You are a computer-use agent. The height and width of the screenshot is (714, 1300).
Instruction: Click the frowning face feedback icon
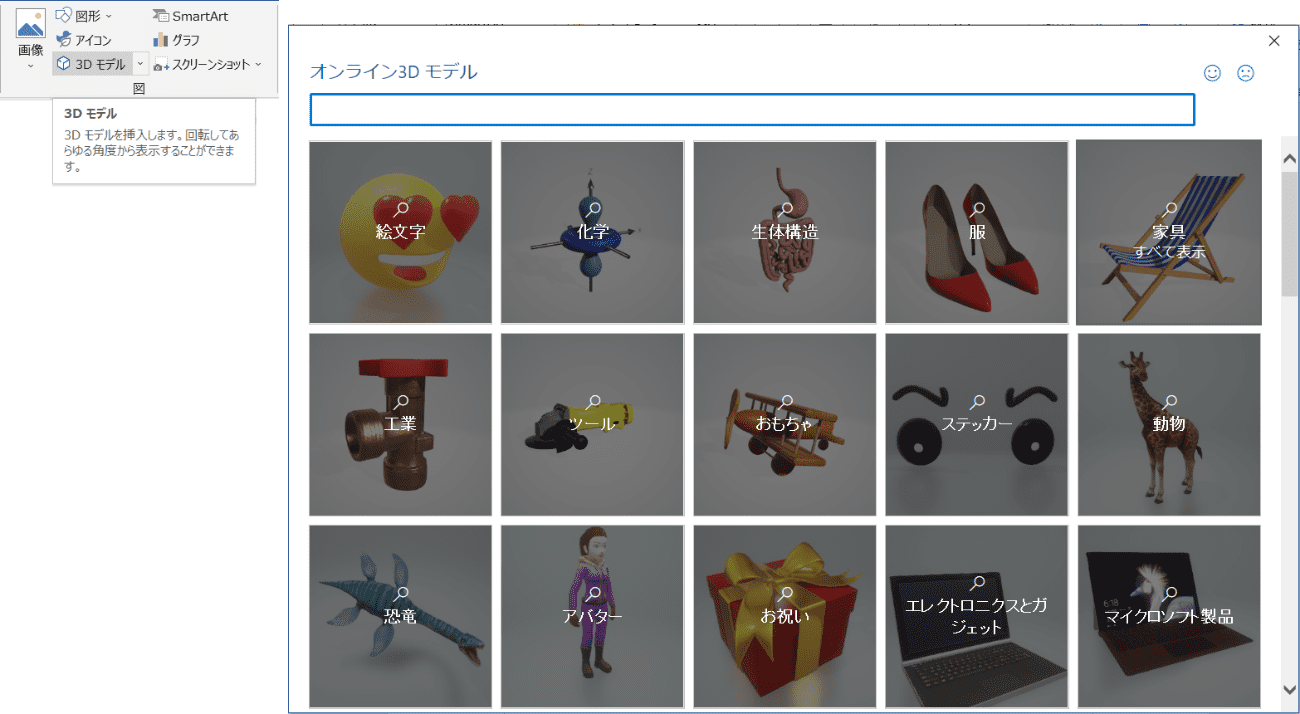point(1245,73)
